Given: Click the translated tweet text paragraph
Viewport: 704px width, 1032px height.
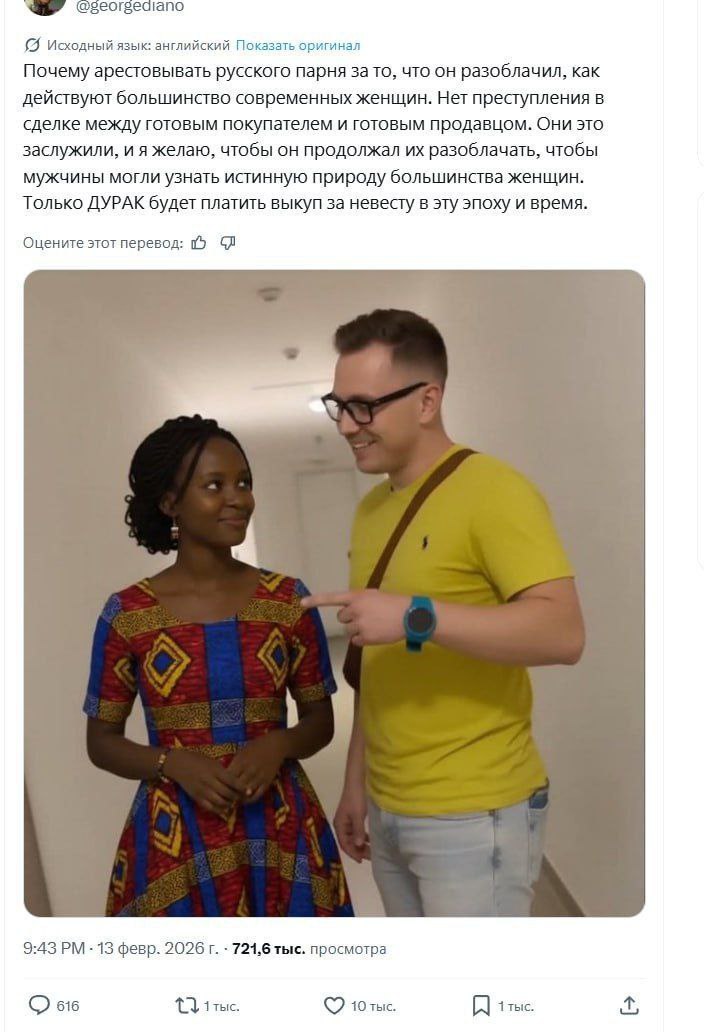Looking at the screenshot, I should pos(314,137).
